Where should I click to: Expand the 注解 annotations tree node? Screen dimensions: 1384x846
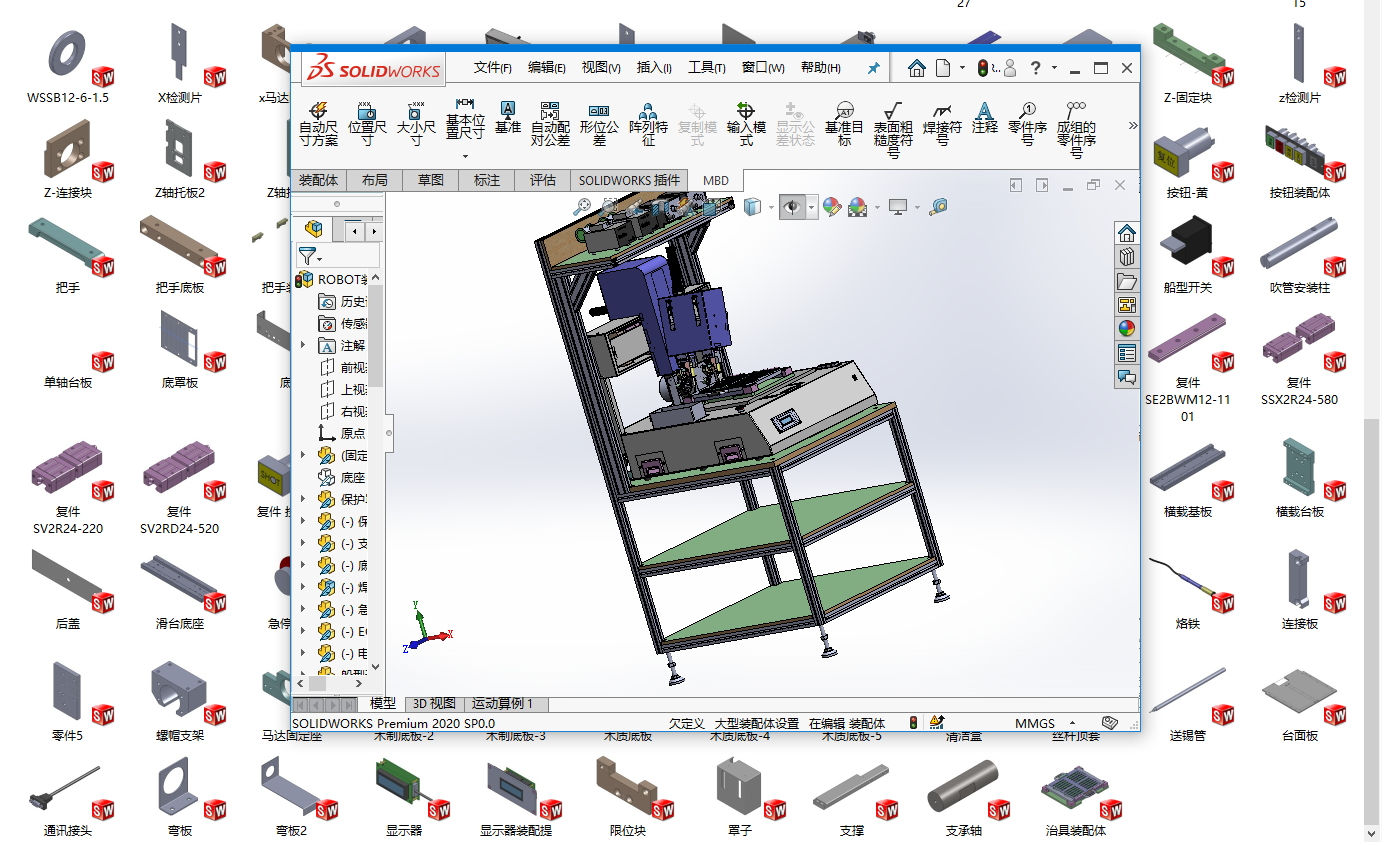(x=303, y=345)
